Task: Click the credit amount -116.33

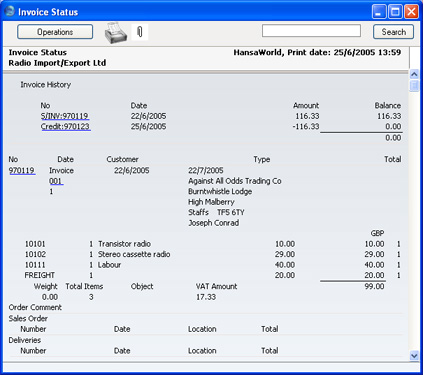Action: [x=306, y=127]
